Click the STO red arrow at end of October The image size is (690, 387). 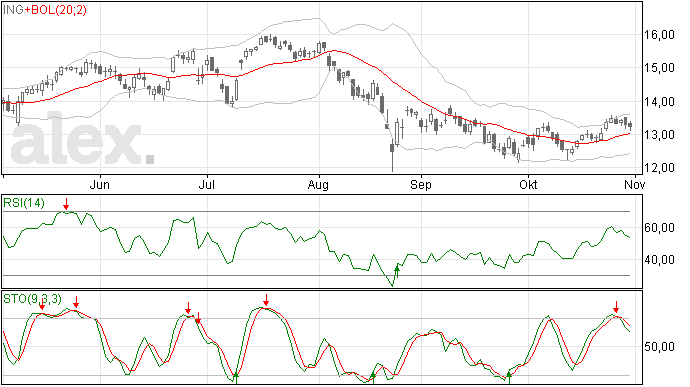617,307
